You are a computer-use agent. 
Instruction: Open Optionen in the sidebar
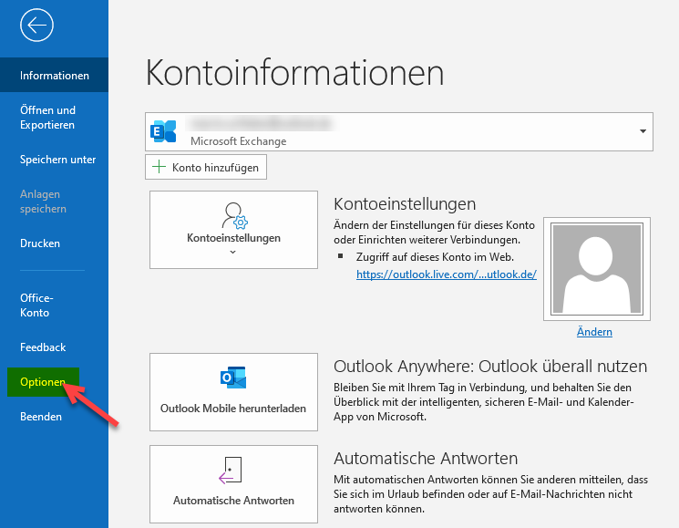click(x=43, y=382)
